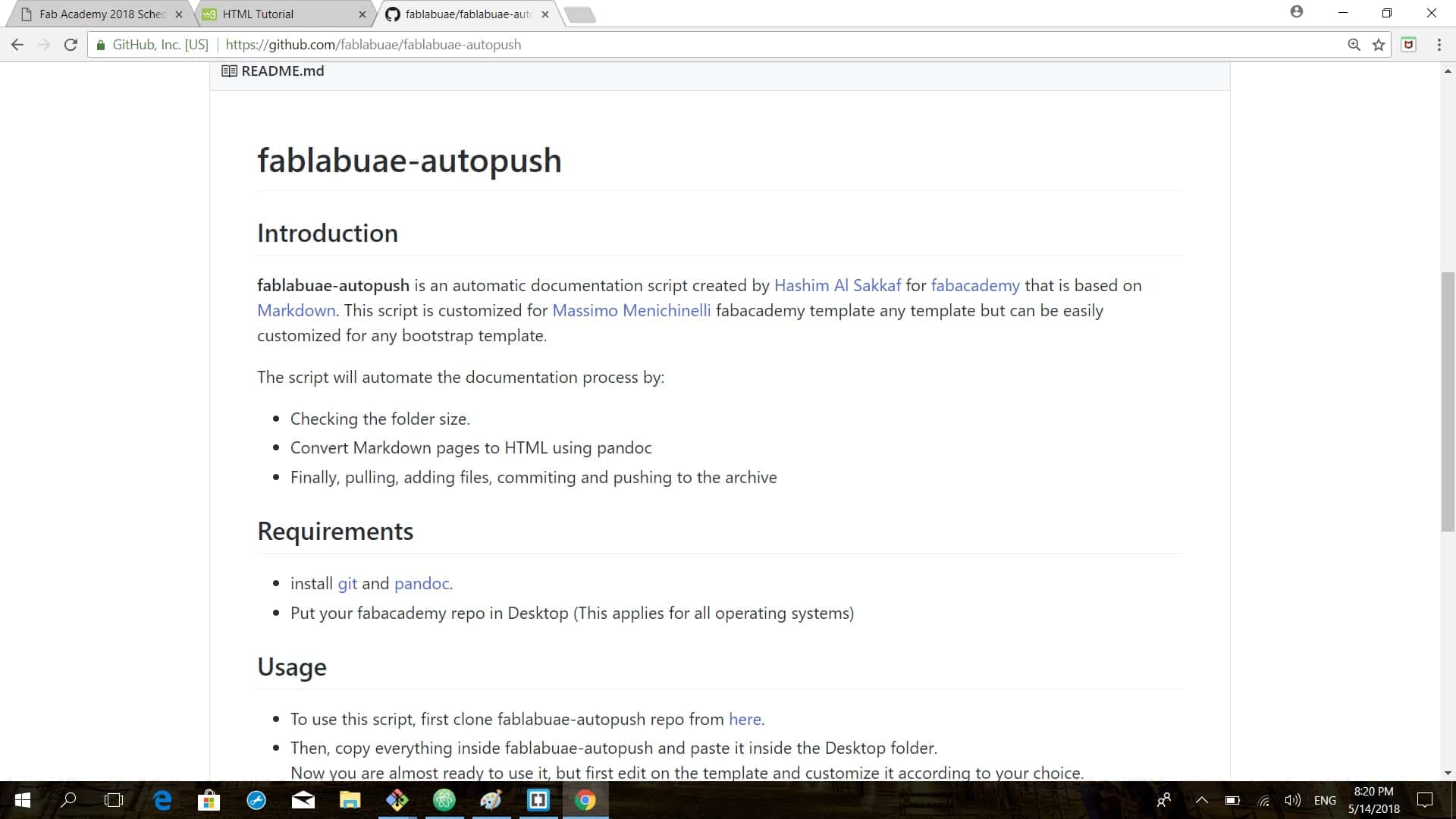Viewport: 1456px width, 819px height.
Task: Click the README.md book icon
Action: 229,71
